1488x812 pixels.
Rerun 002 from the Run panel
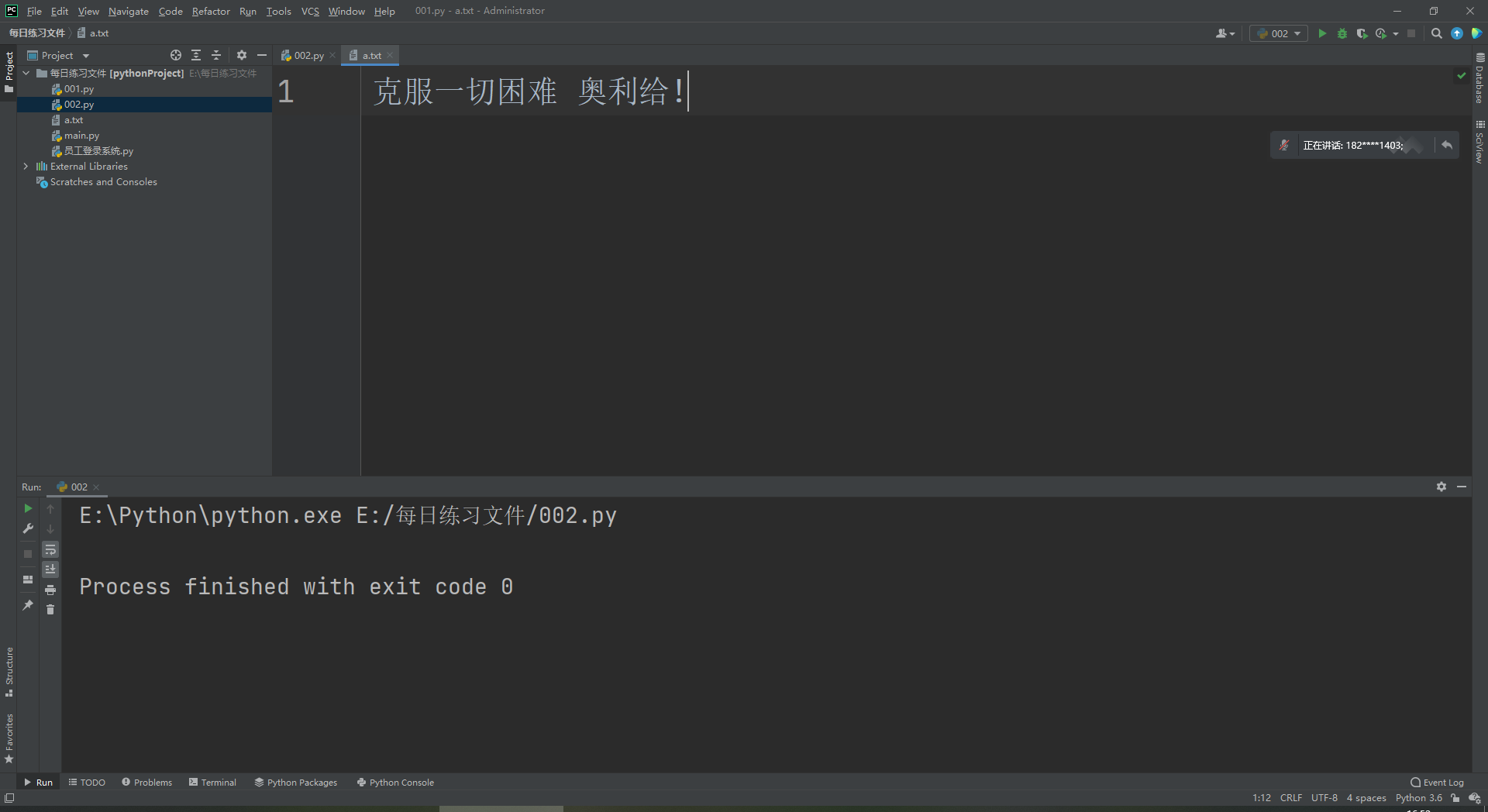click(28, 508)
